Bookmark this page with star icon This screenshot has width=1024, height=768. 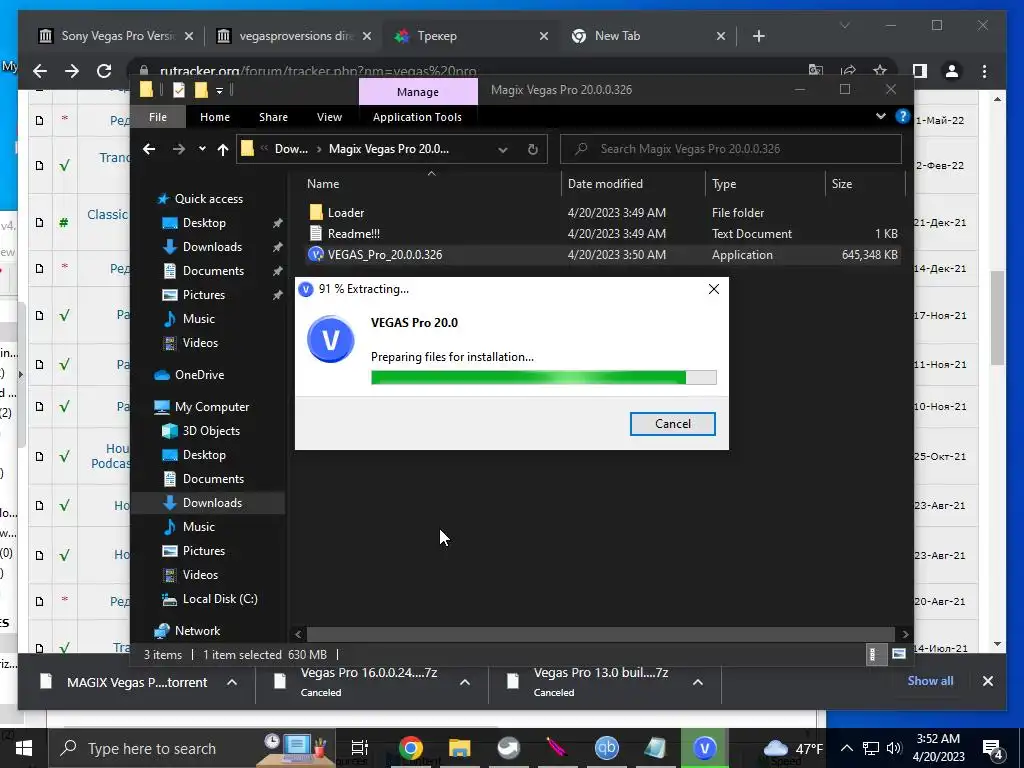coord(880,71)
